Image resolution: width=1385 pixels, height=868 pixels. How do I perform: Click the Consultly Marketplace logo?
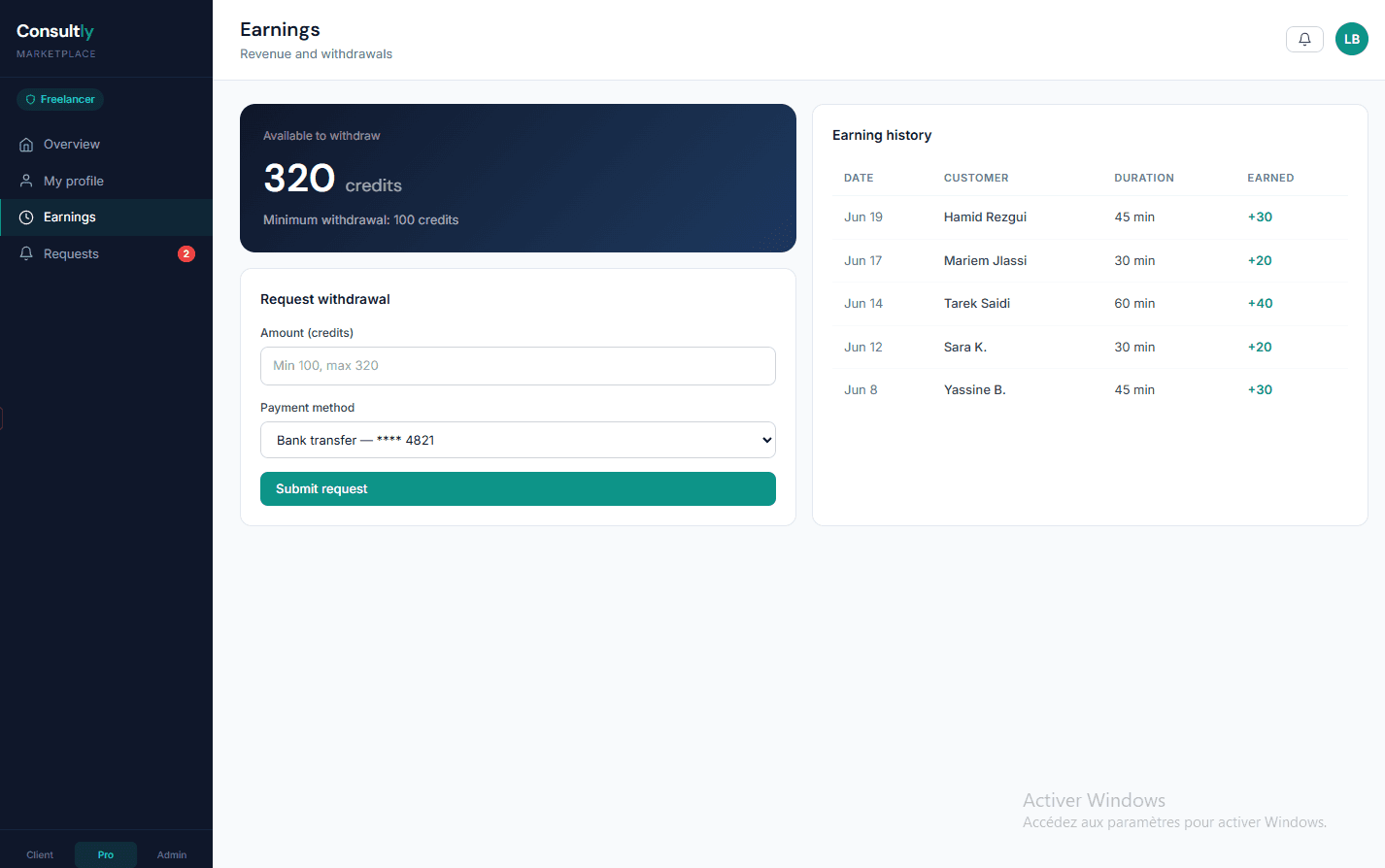(x=56, y=40)
